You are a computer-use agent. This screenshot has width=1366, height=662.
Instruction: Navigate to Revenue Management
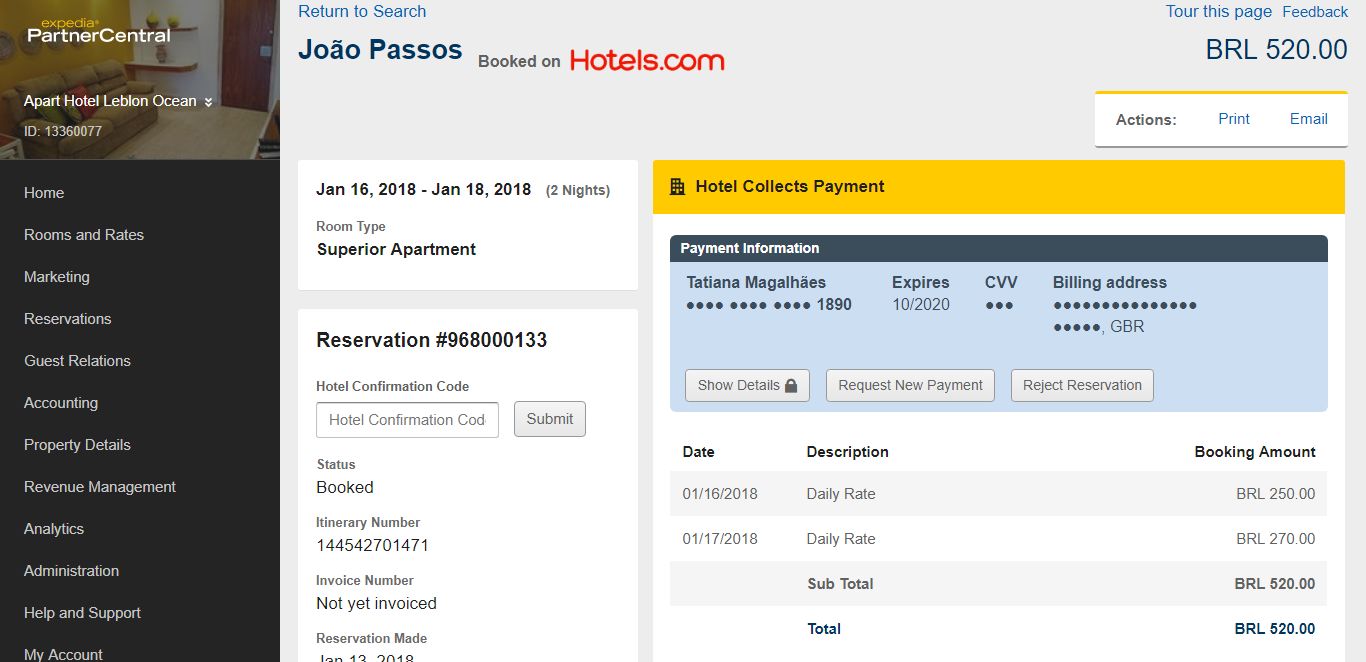(x=100, y=487)
